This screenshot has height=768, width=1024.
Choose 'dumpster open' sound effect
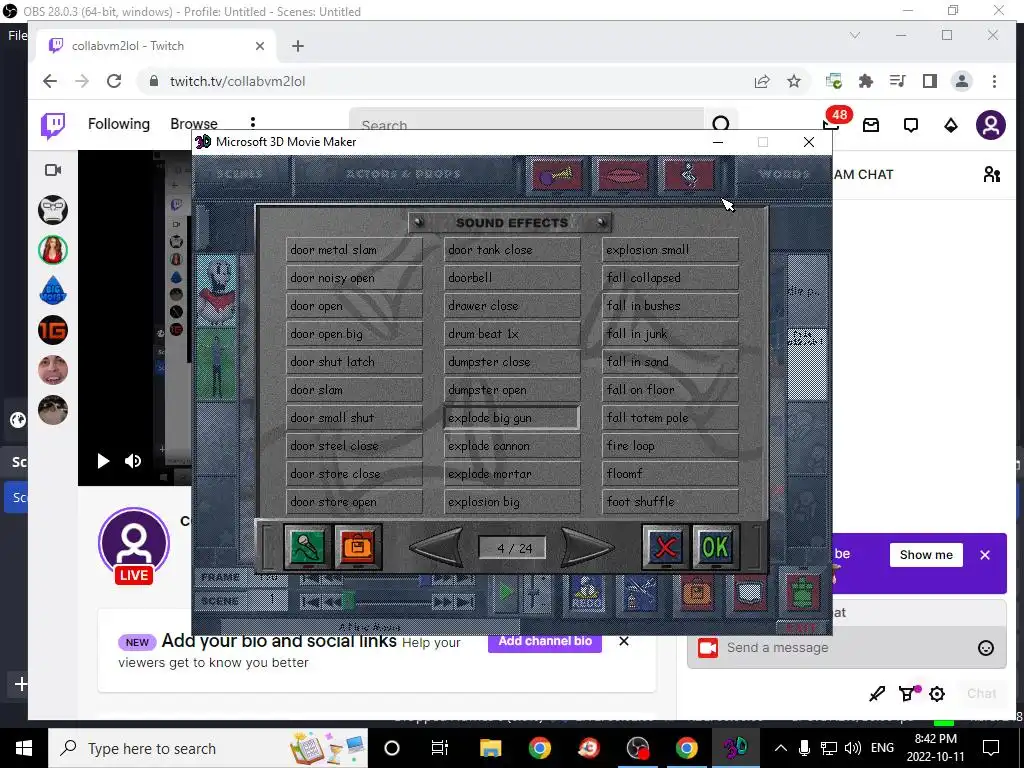(x=512, y=390)
